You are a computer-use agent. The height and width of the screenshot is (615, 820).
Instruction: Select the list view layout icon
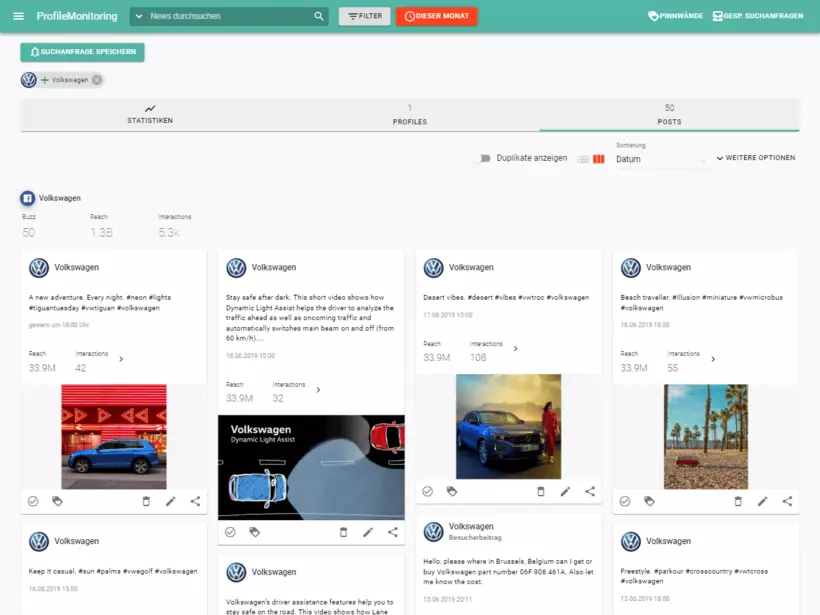pyautogui.click(x=583, y=159)
